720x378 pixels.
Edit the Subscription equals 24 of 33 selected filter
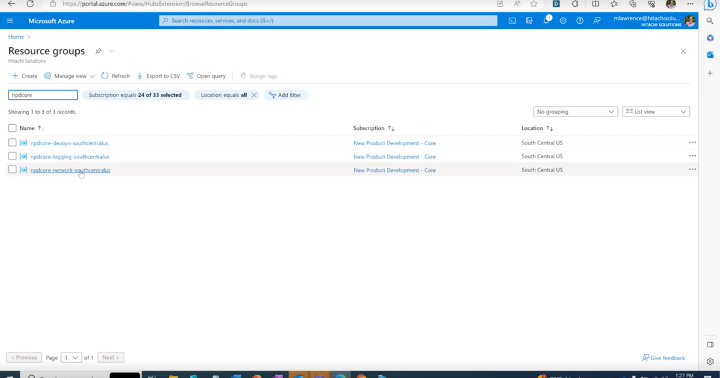(135, 95)
